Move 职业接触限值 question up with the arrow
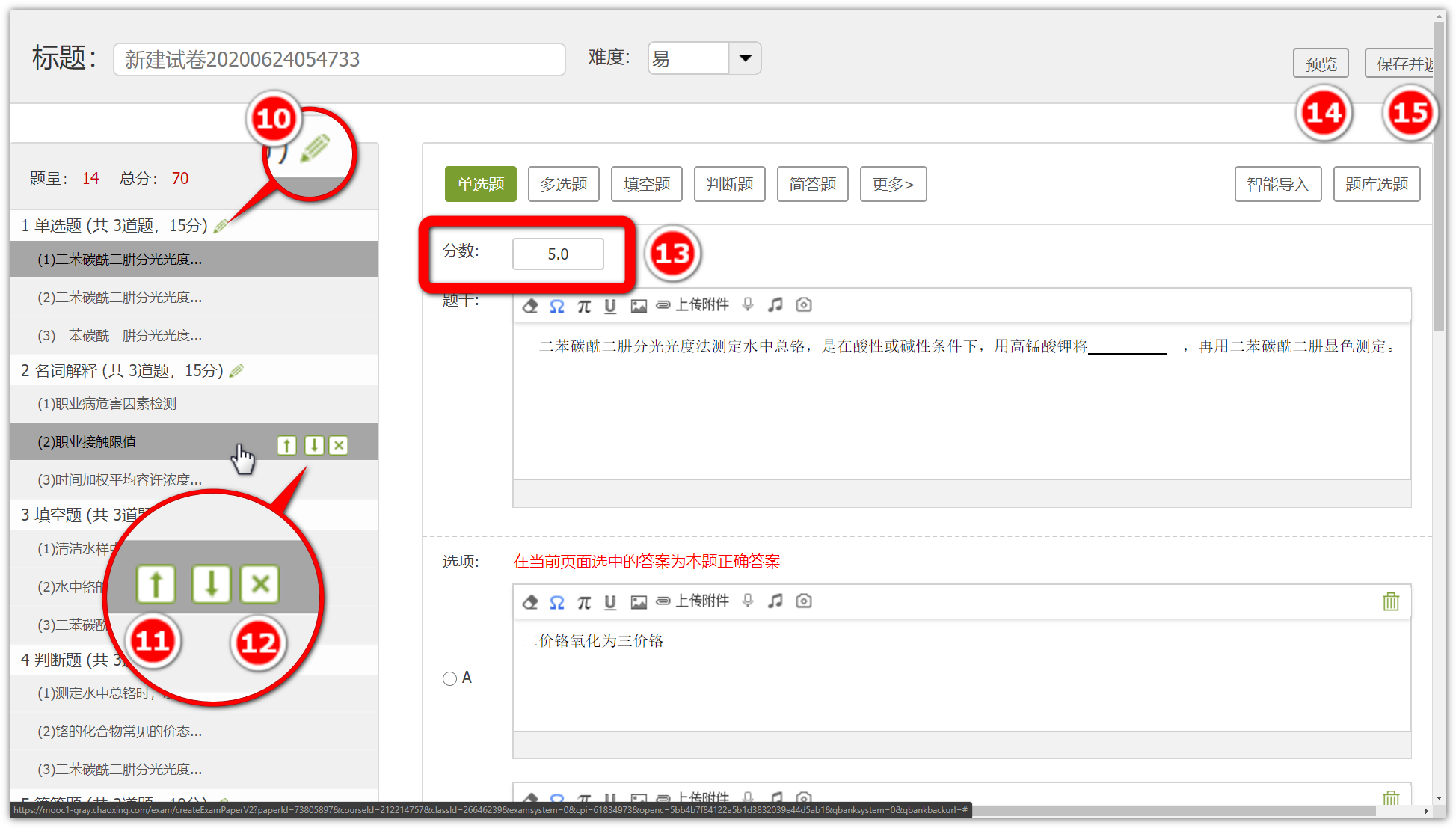The width and height of the screenshot is (1456, 828). click(286, 446)
